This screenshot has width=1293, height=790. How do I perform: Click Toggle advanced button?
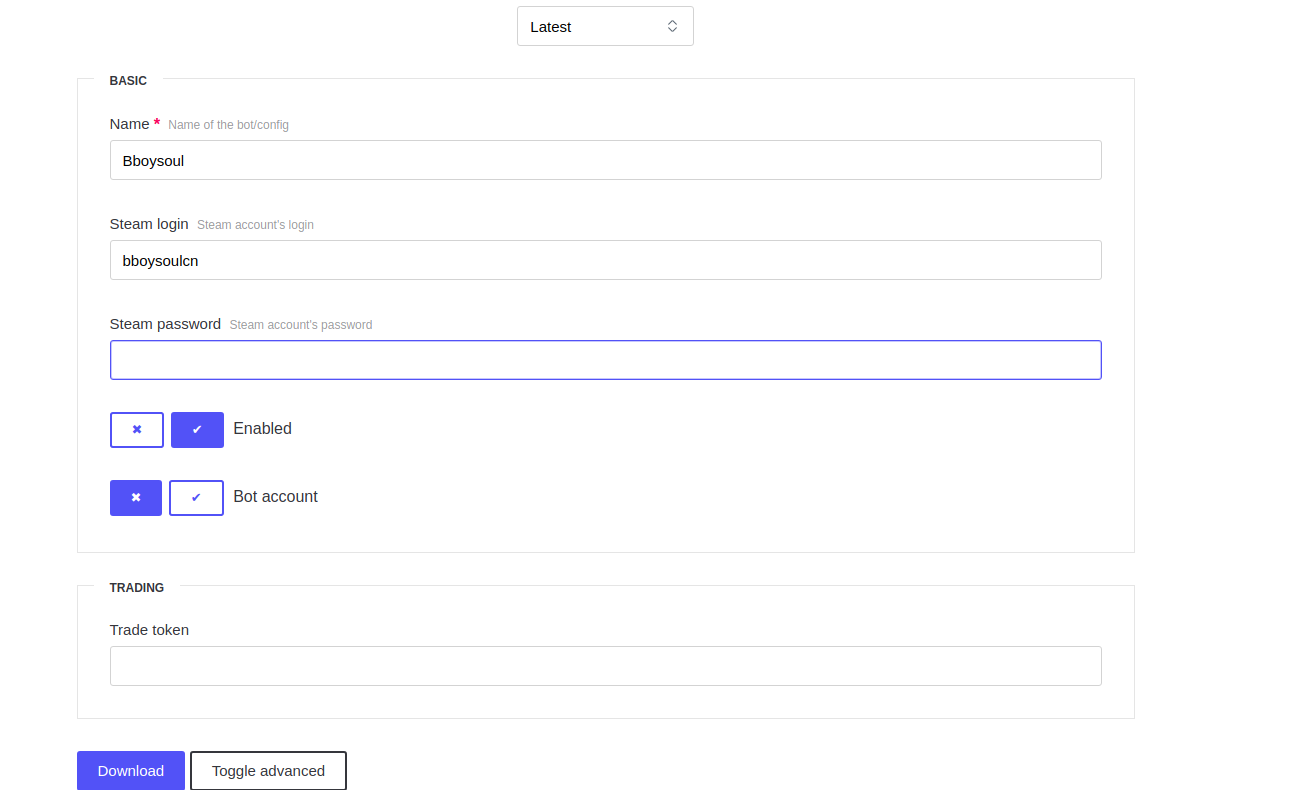tap(268, 770)
